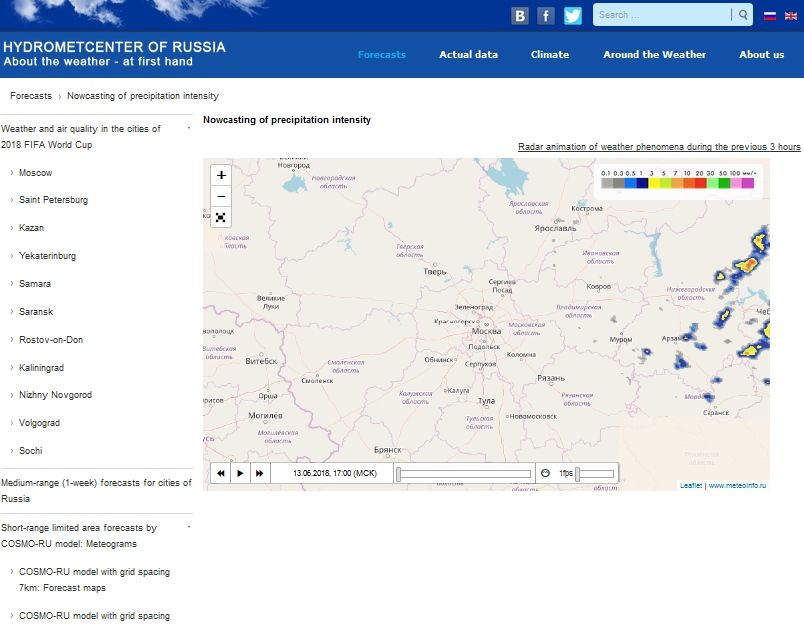The image size is (804, 627).
Task: Click the Тверь label on the map
Action: point(435,272)
